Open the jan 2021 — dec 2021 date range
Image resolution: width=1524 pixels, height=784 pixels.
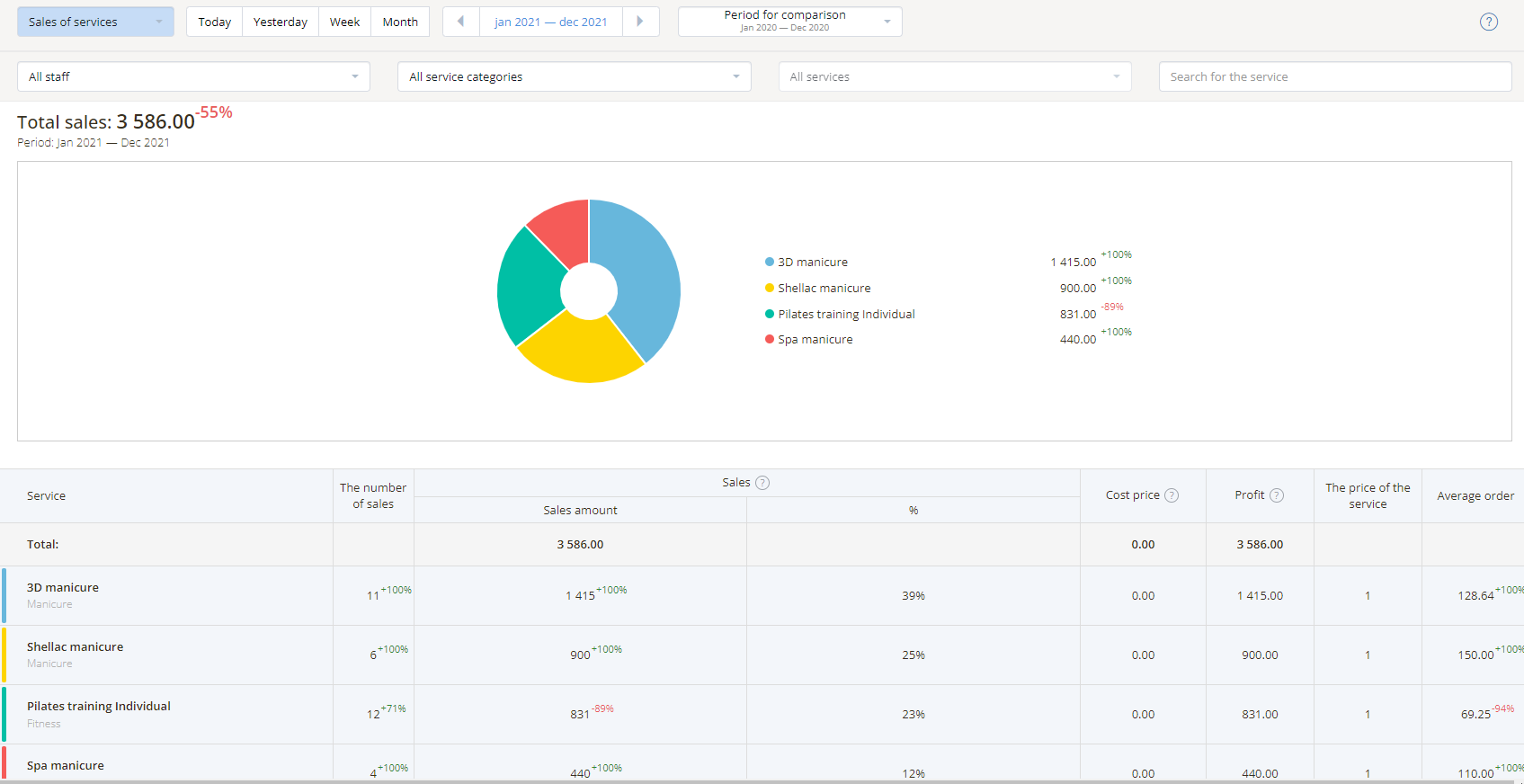(551, 22)
